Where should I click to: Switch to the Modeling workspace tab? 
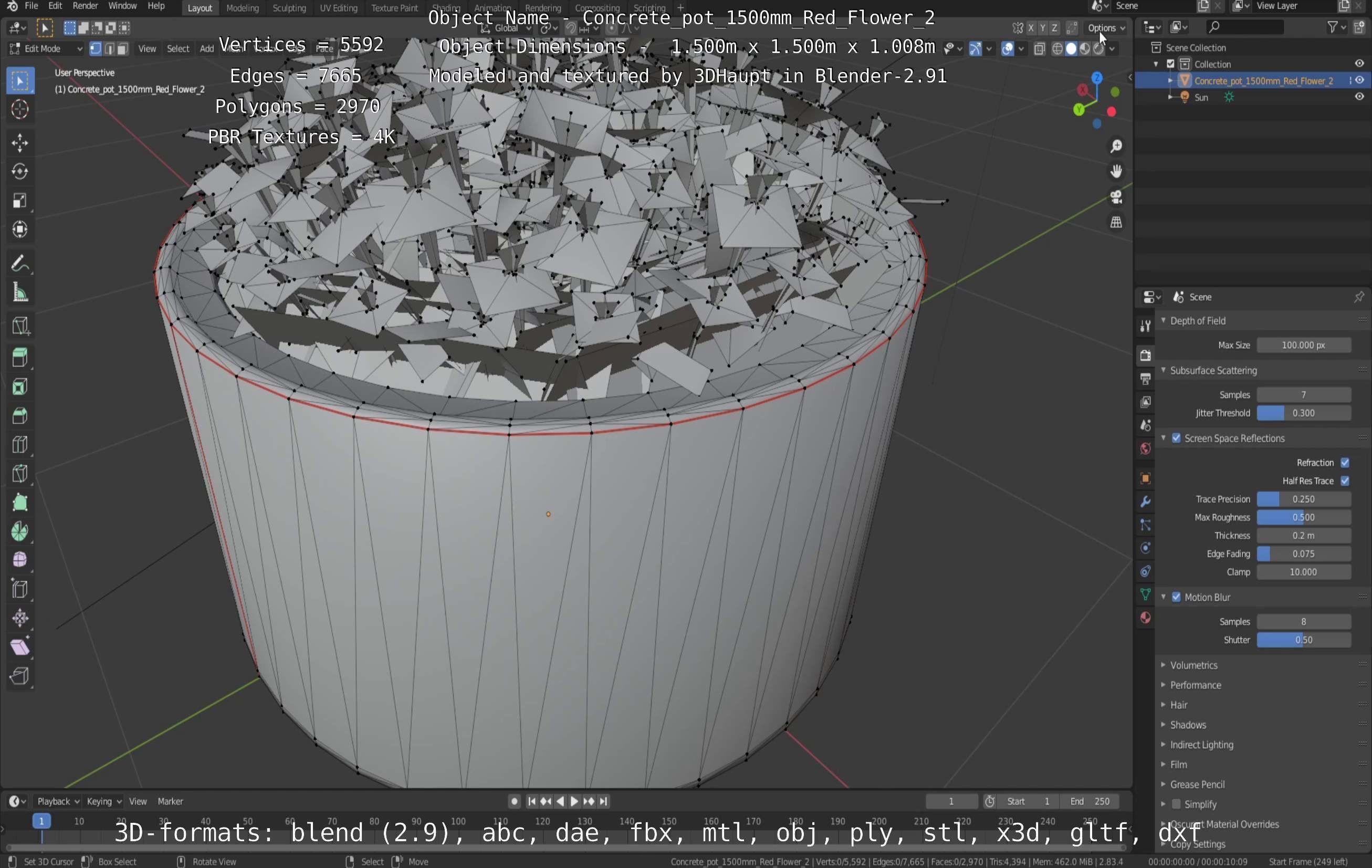coord(242,8)
